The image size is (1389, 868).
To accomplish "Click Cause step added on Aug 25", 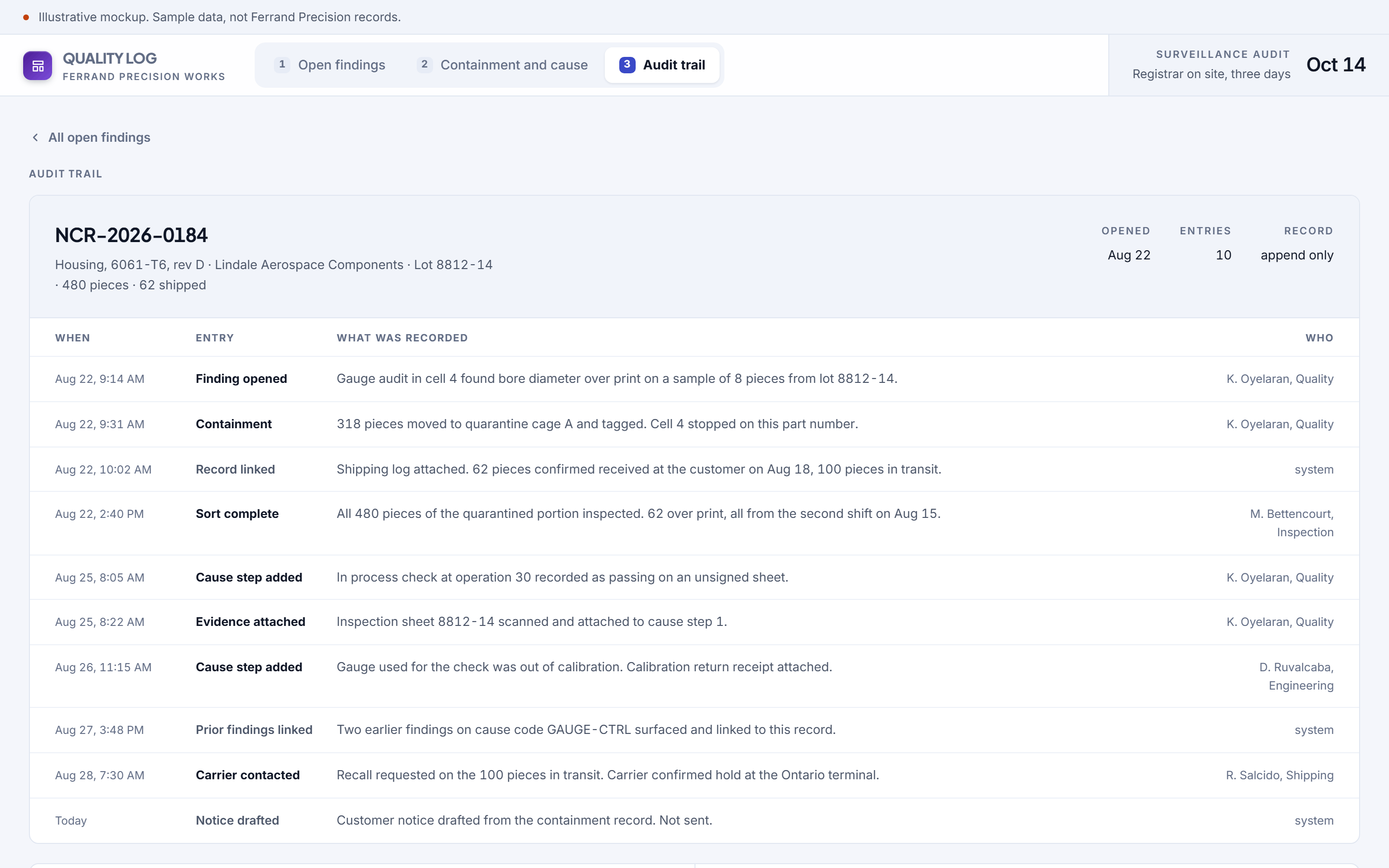I will [249, 578].
